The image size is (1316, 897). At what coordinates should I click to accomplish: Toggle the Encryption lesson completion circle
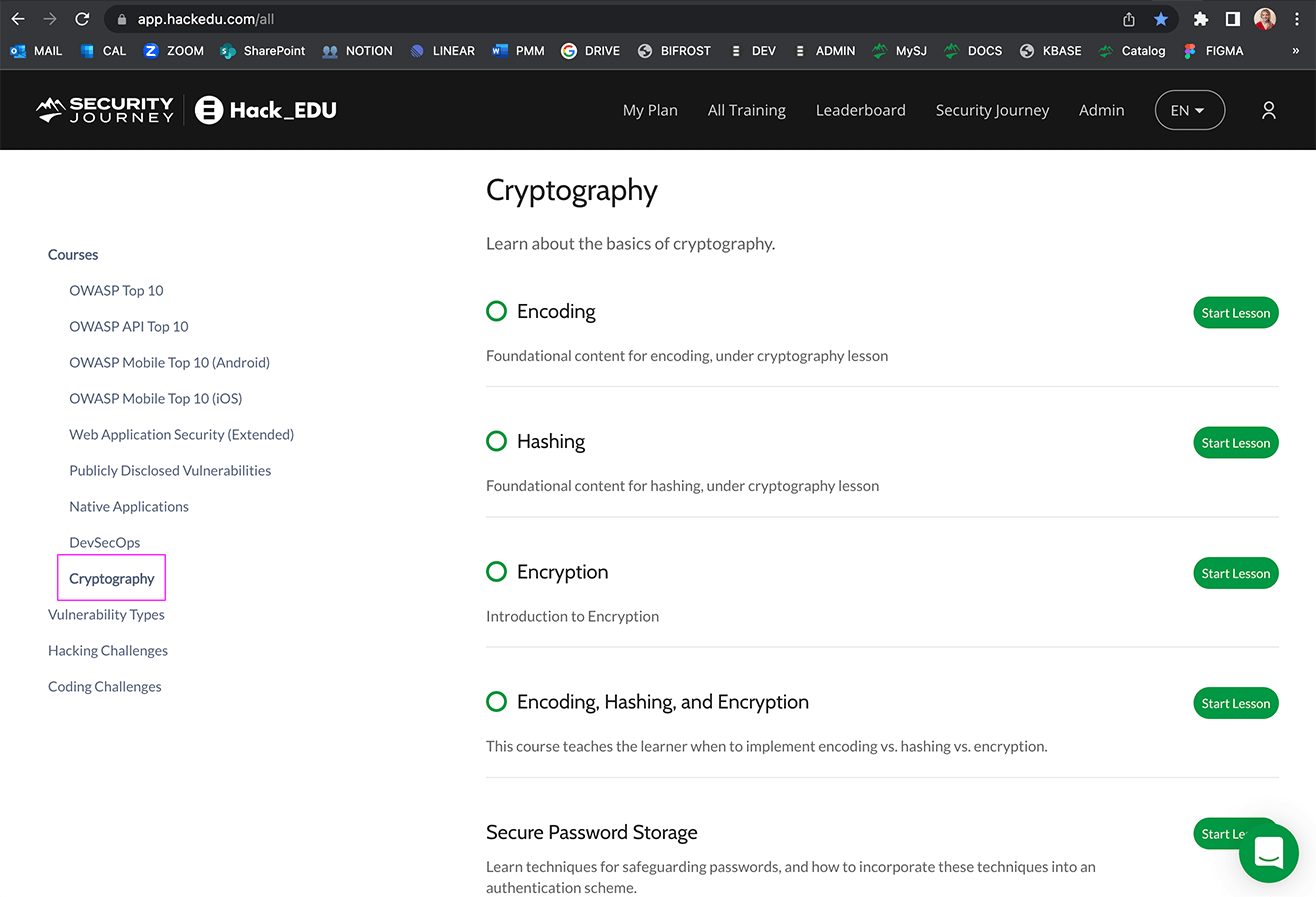tap(496, 572)
